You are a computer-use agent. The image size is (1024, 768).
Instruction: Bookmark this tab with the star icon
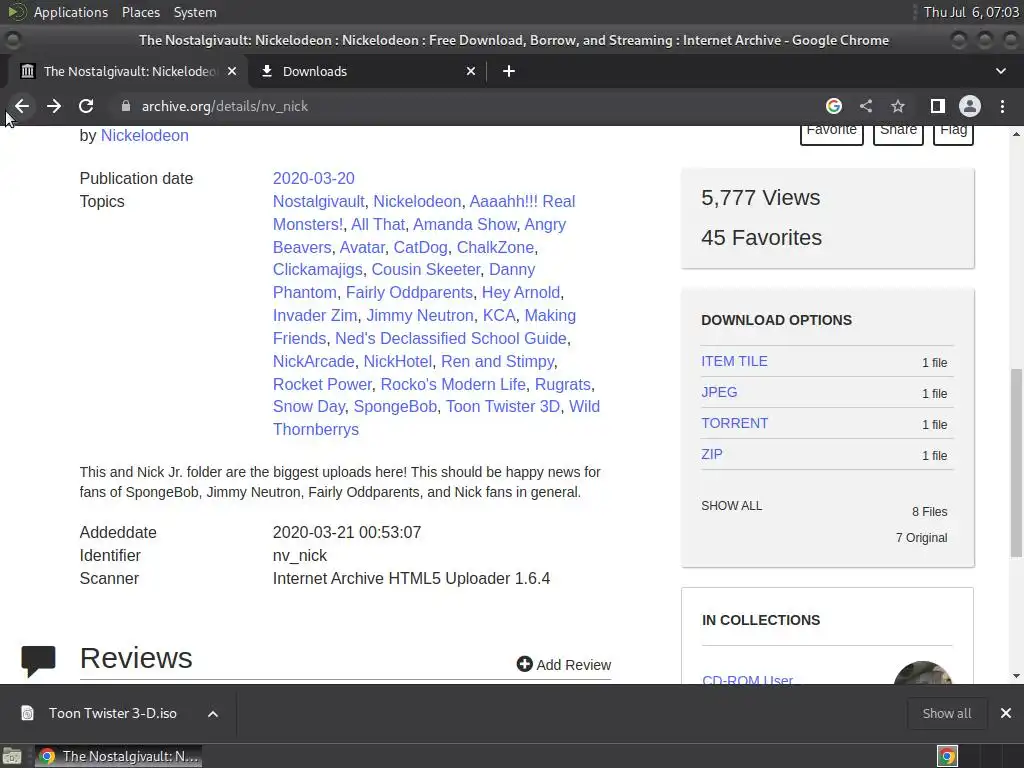pos(898,106)
